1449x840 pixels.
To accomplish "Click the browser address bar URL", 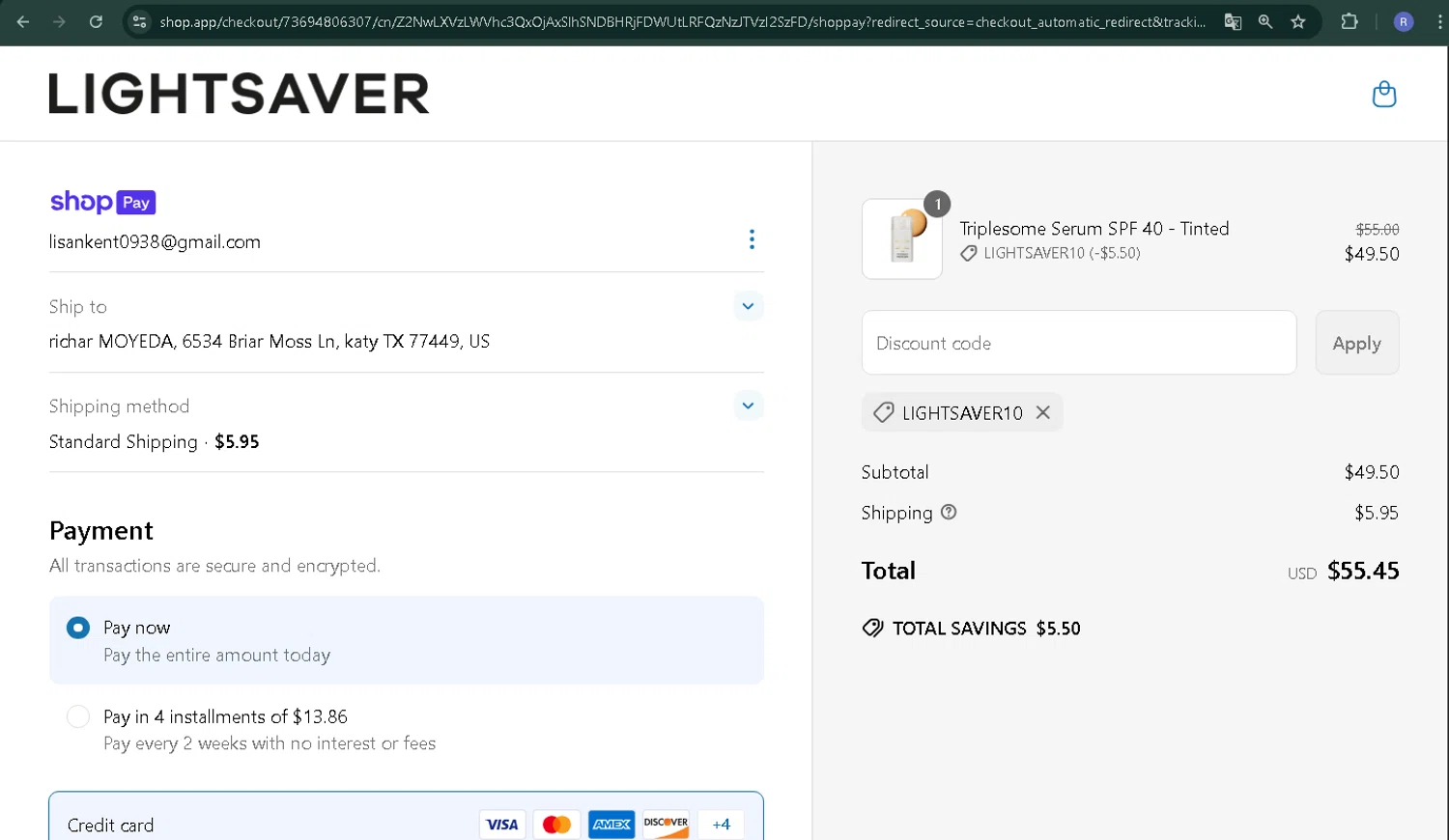I will coord(682,21).
